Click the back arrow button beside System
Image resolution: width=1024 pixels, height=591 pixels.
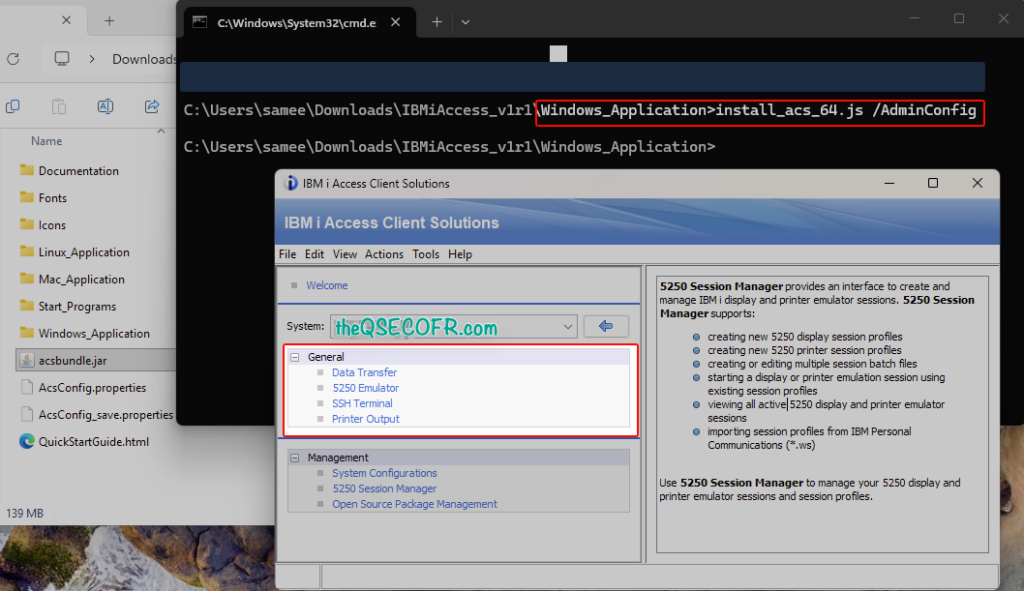606,326
